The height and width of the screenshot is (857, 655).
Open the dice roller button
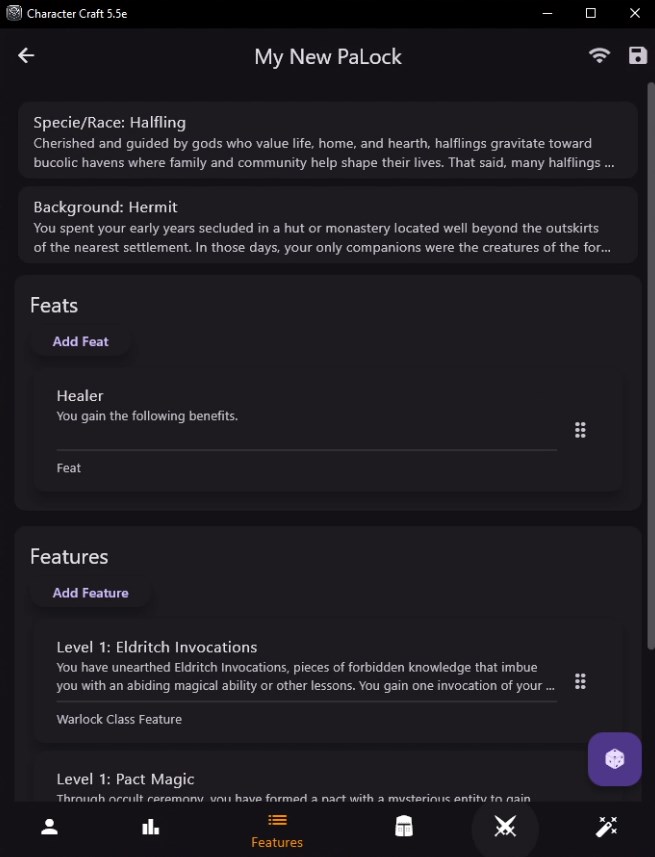pyautogui.click(x=614, y=759)
